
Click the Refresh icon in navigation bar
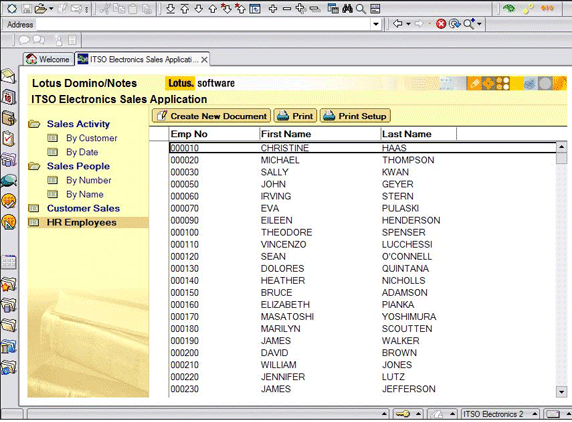click(454, 24)
